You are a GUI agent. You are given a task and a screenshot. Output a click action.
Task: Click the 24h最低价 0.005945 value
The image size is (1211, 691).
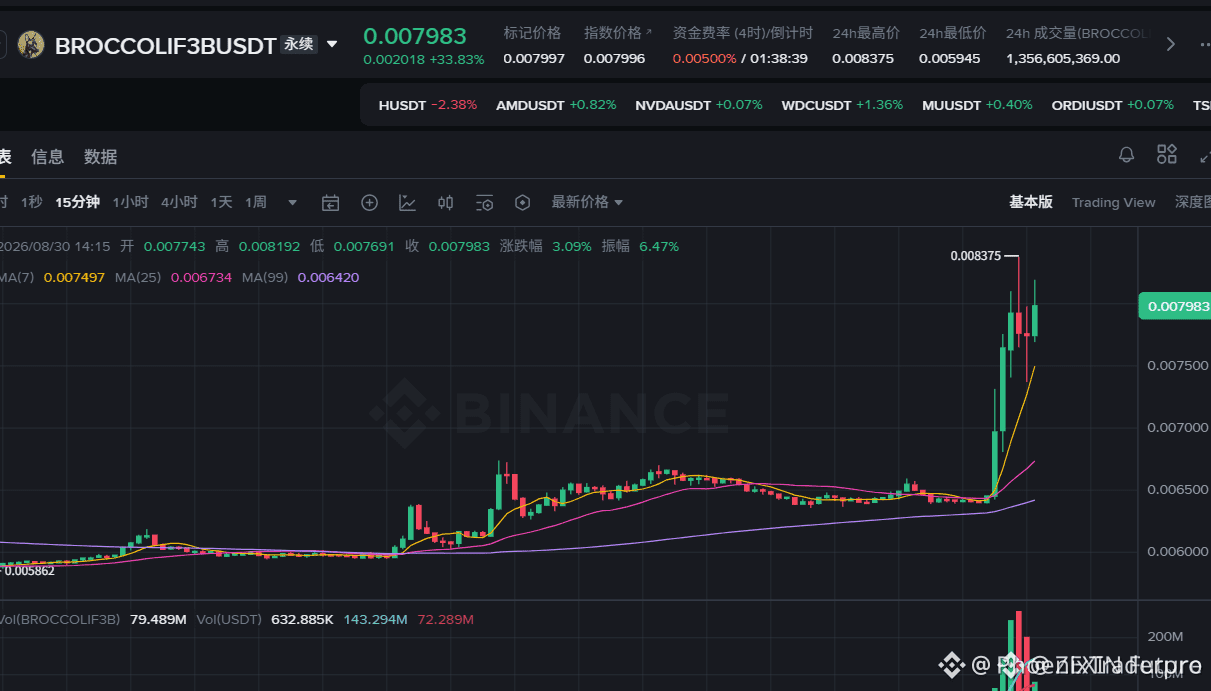click(950, 58)
